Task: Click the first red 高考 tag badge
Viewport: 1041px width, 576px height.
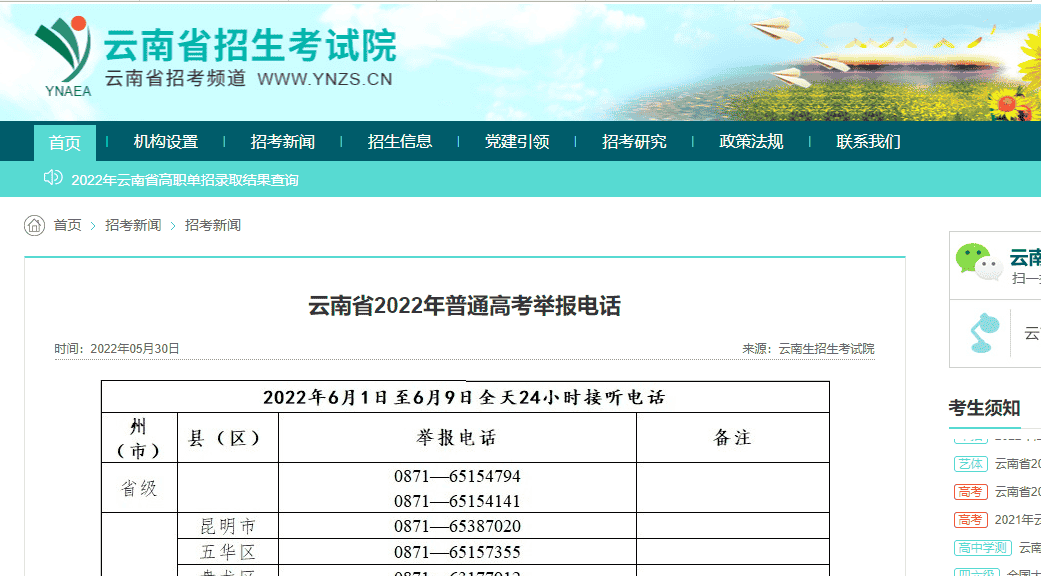Action: coord(970,492)
